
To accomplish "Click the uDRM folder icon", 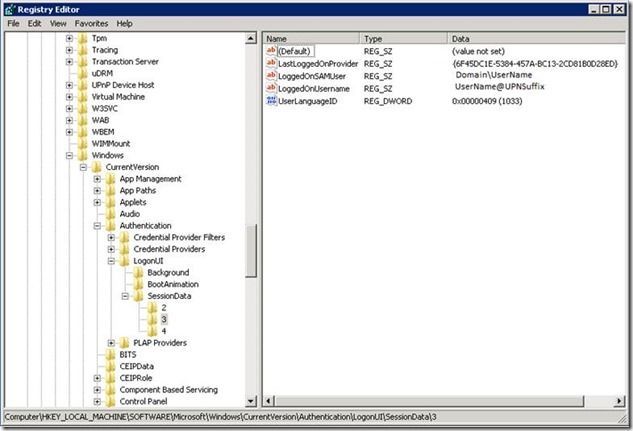I will [83, 73].
